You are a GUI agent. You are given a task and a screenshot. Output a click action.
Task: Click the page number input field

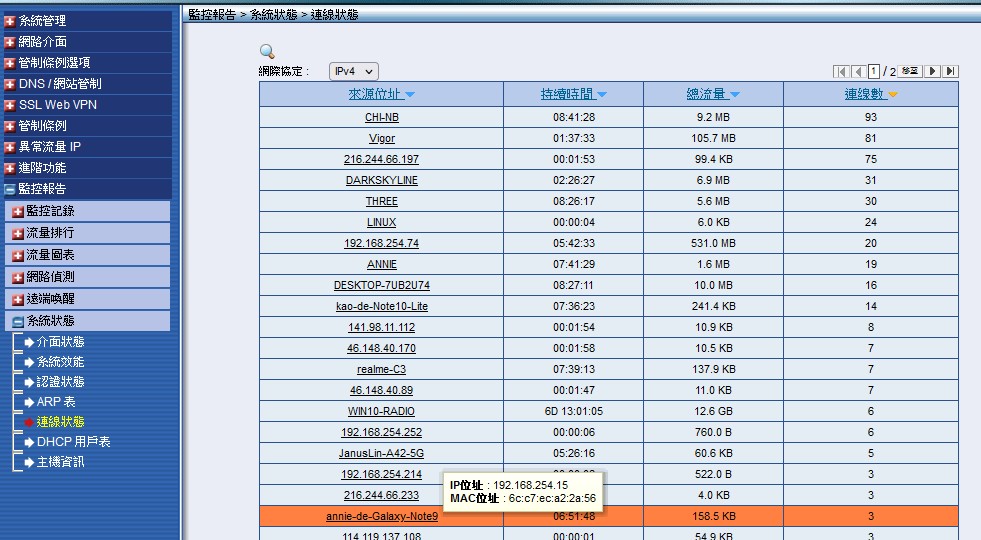point(873,71)
